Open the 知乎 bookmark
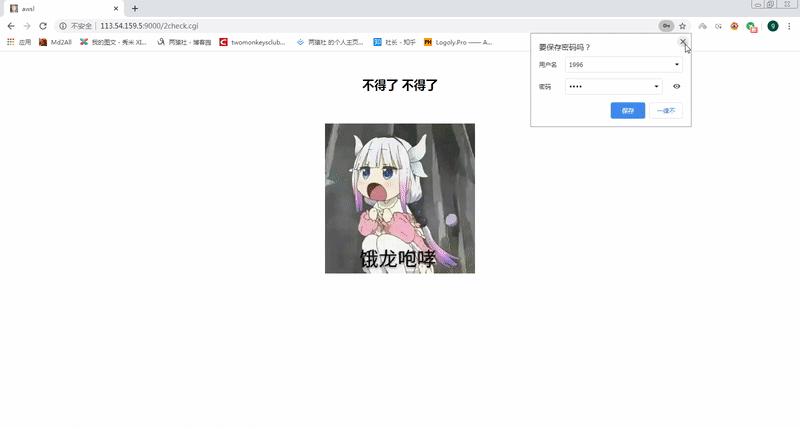This screenshot has width=800, height=429. [x=394, y=42]
